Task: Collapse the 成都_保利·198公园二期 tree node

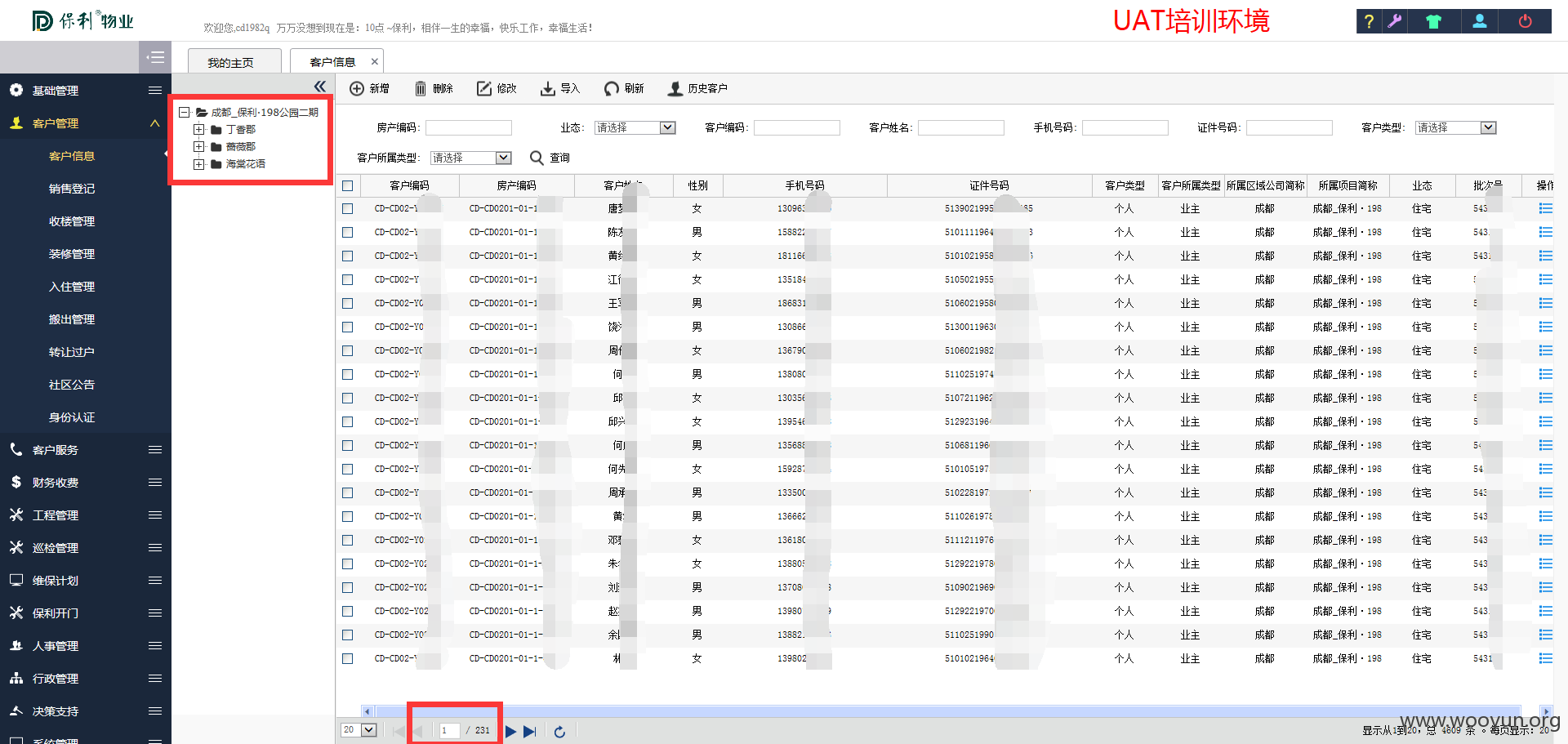Action: [185, 112]
